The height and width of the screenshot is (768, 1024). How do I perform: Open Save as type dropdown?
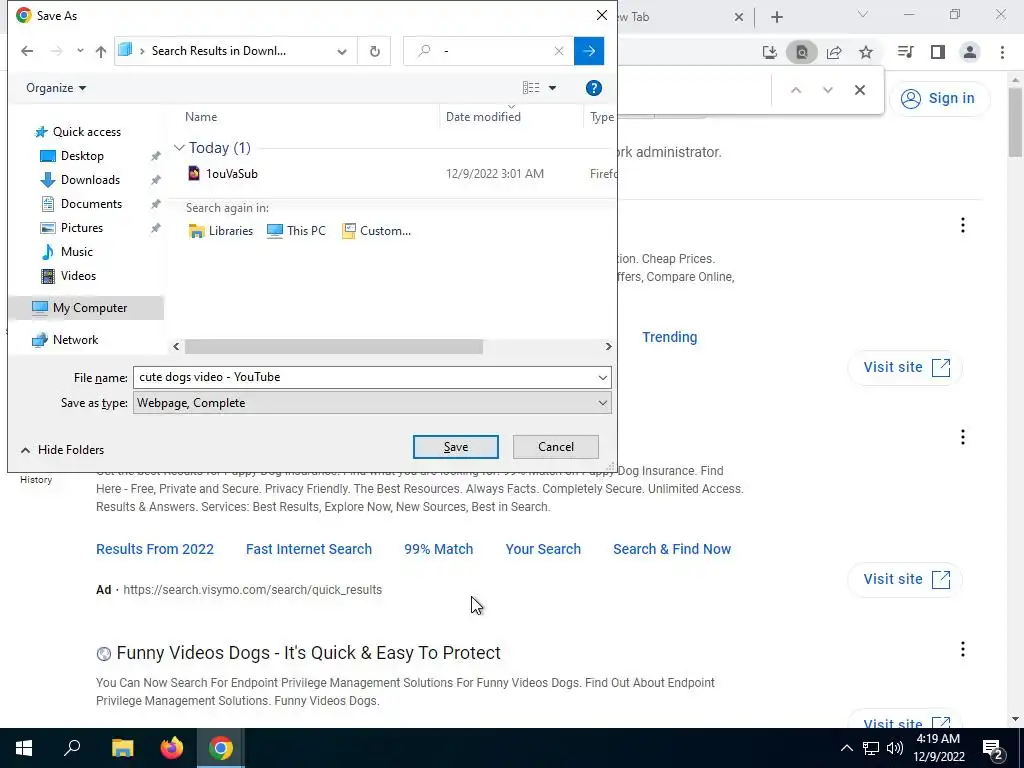click(372, 403)
